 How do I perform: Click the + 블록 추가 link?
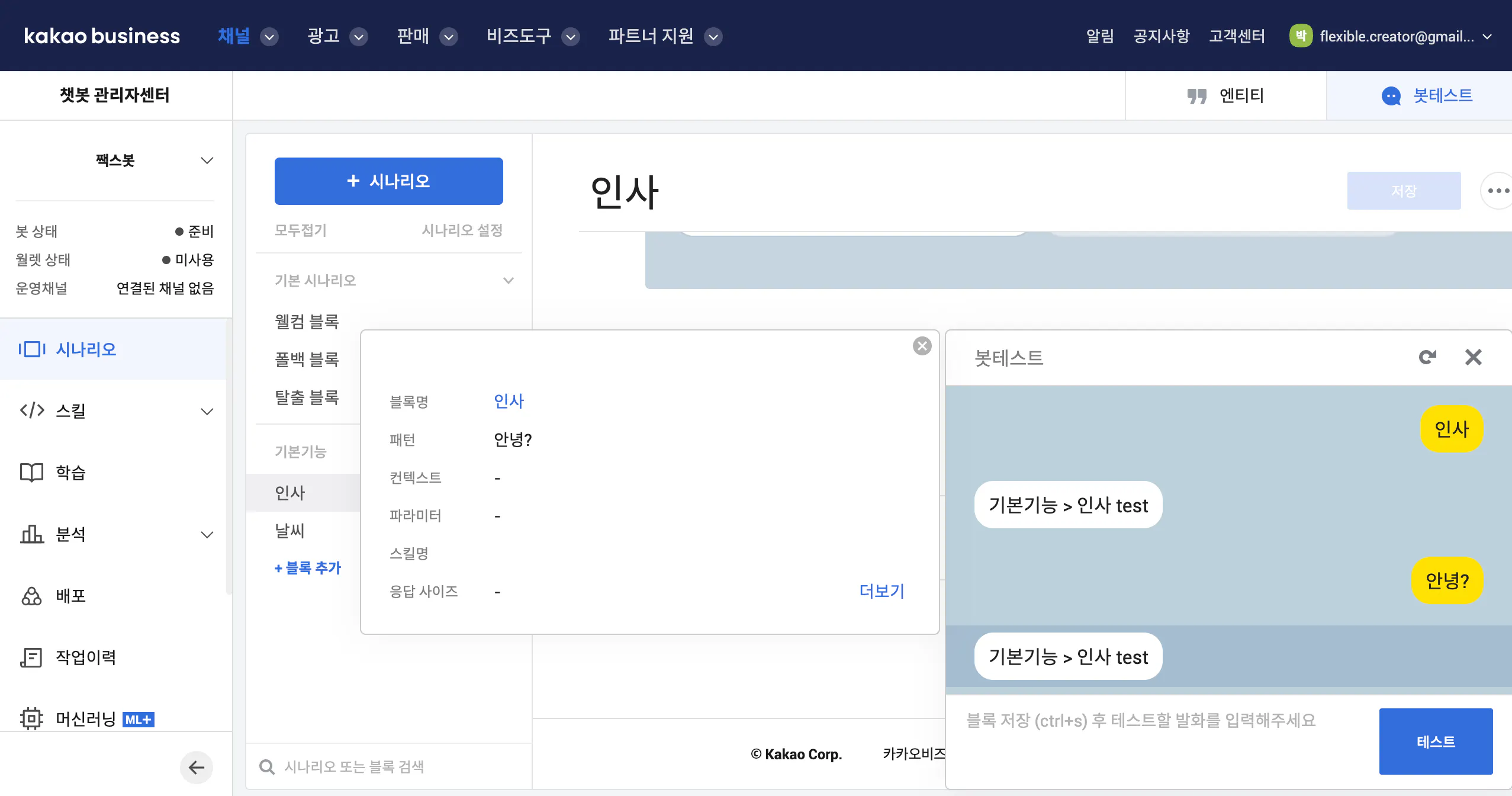point(308,568)
